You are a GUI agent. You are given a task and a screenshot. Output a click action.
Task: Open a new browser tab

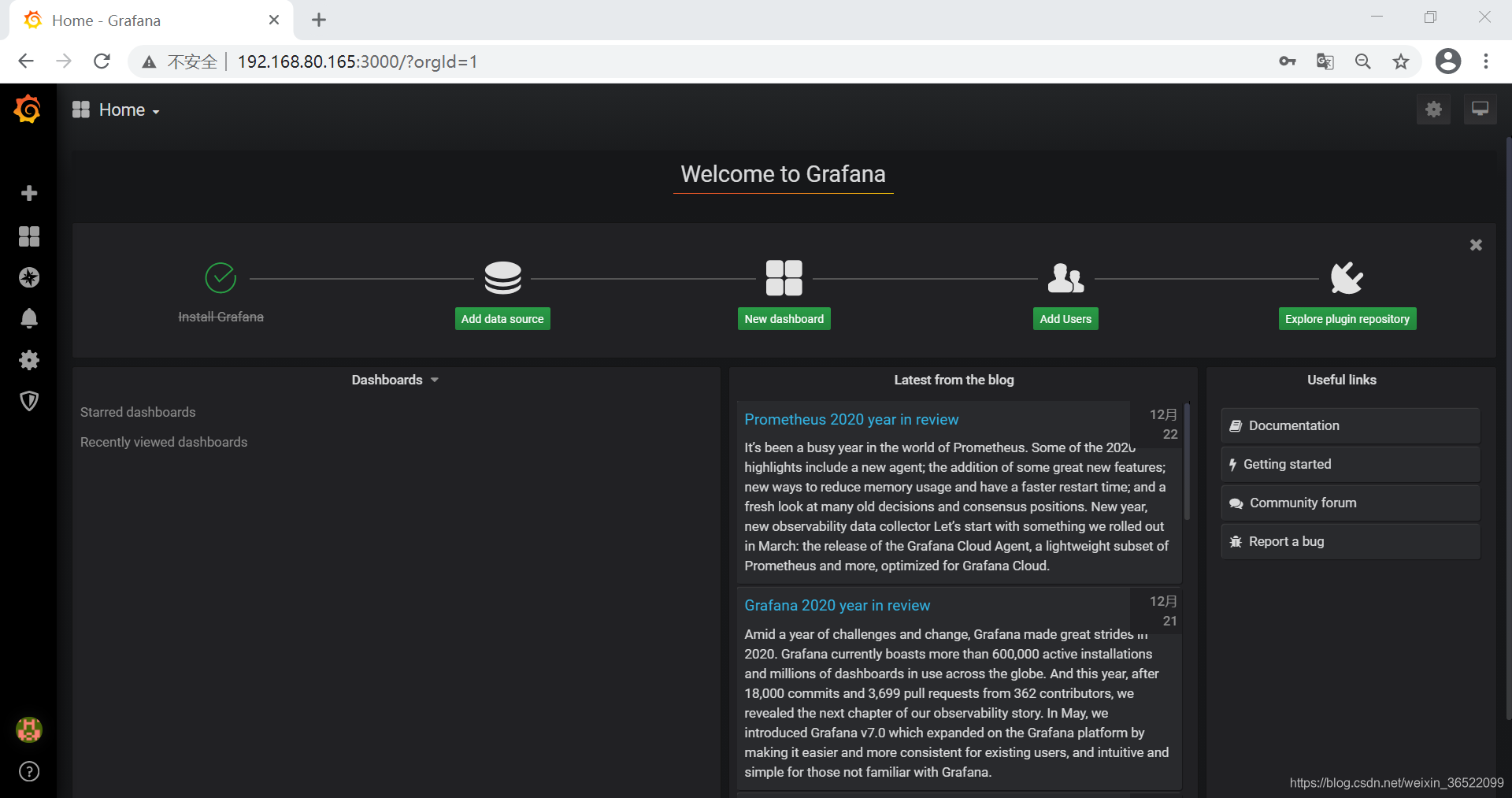coord(319,20)
